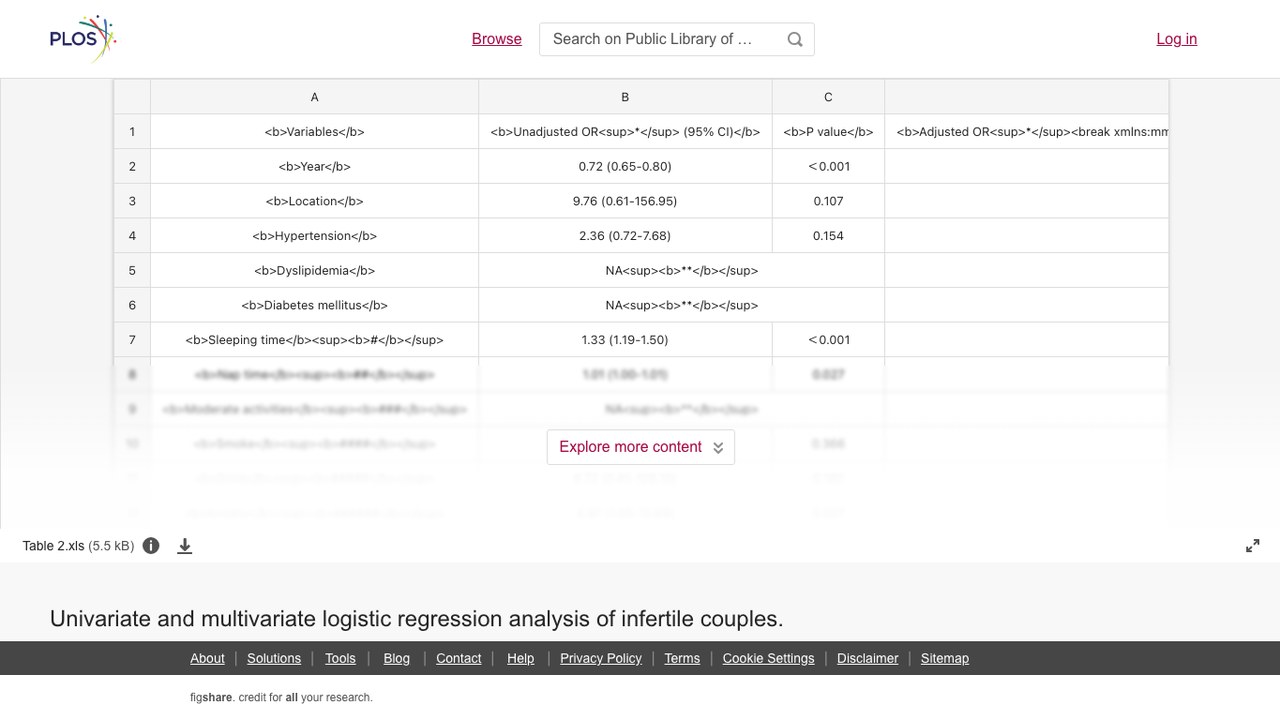Select row 4 header
1280x720 pixels.
point(132,236)
